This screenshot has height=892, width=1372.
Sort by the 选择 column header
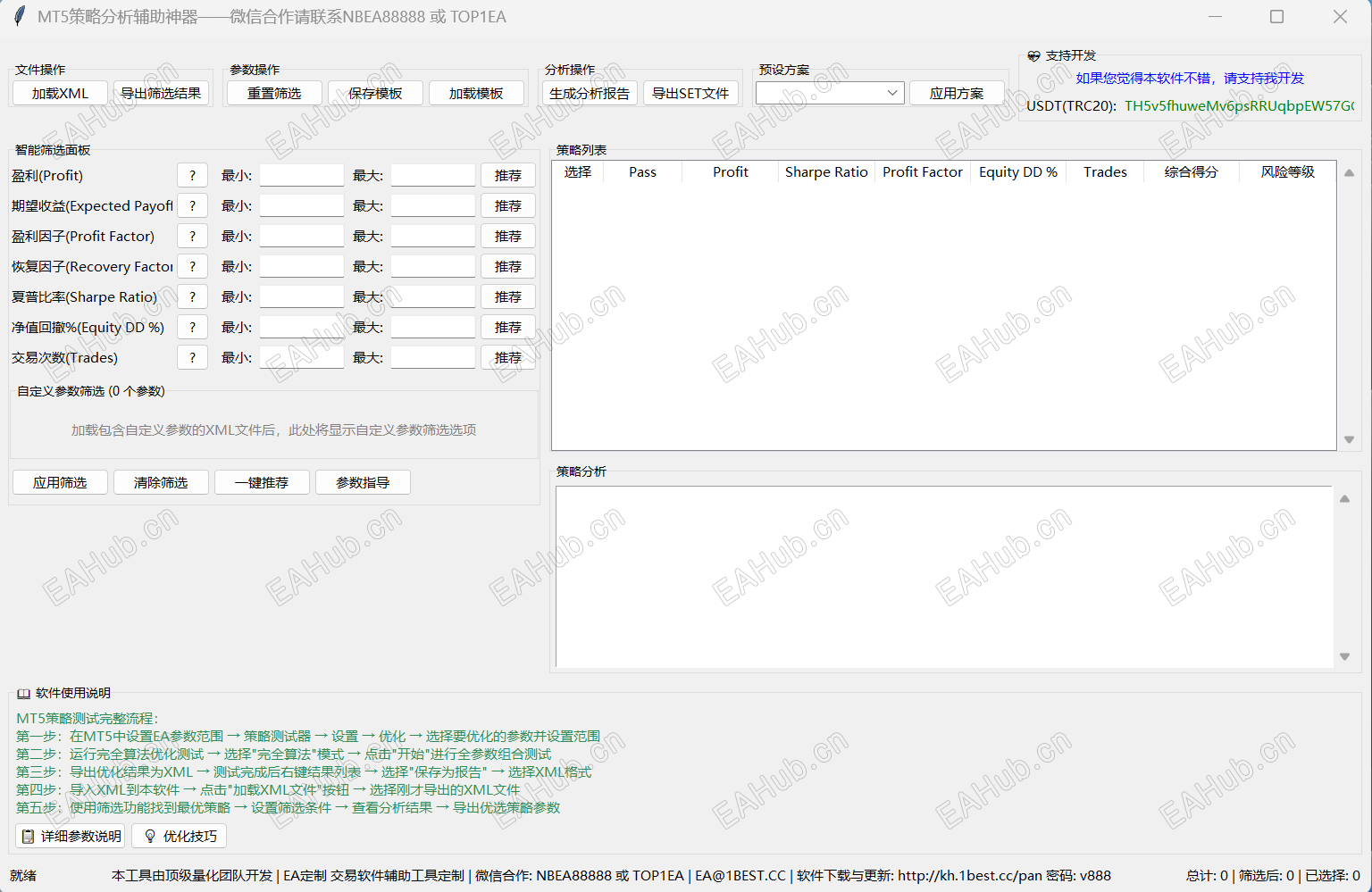click(x=578, y=172)
